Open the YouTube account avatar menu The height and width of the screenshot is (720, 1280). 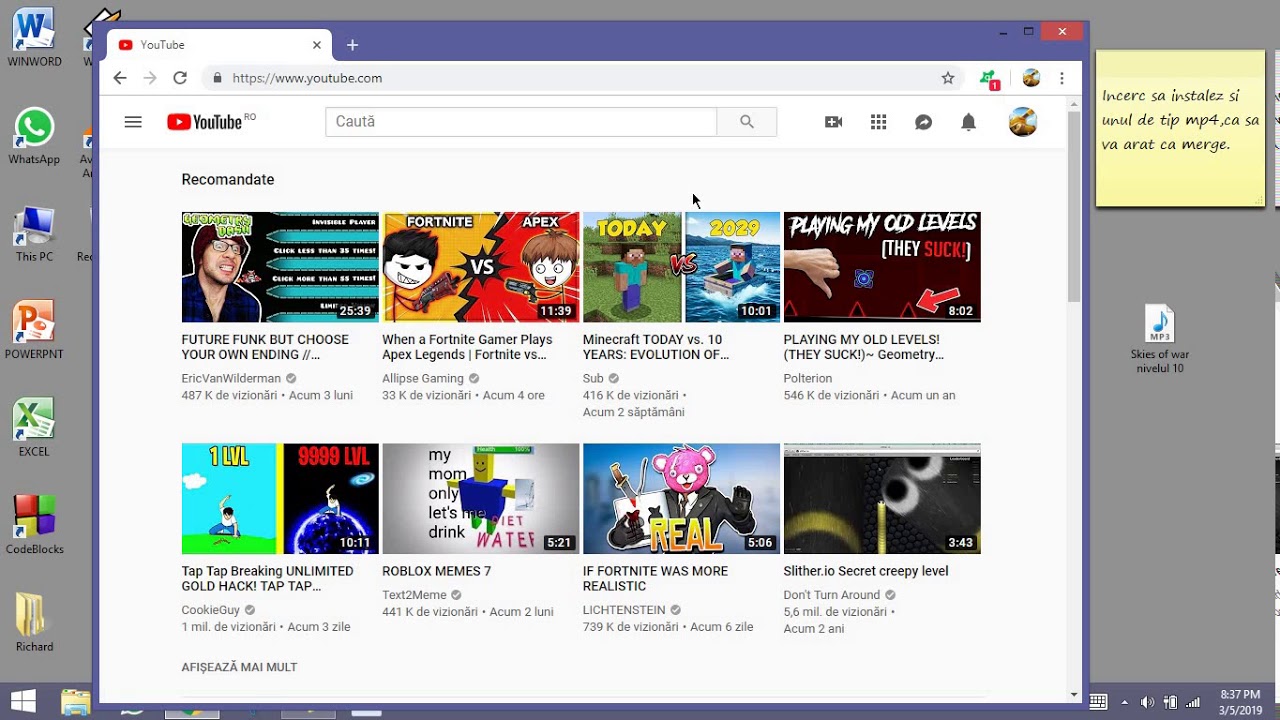(x=1023, y=122)
